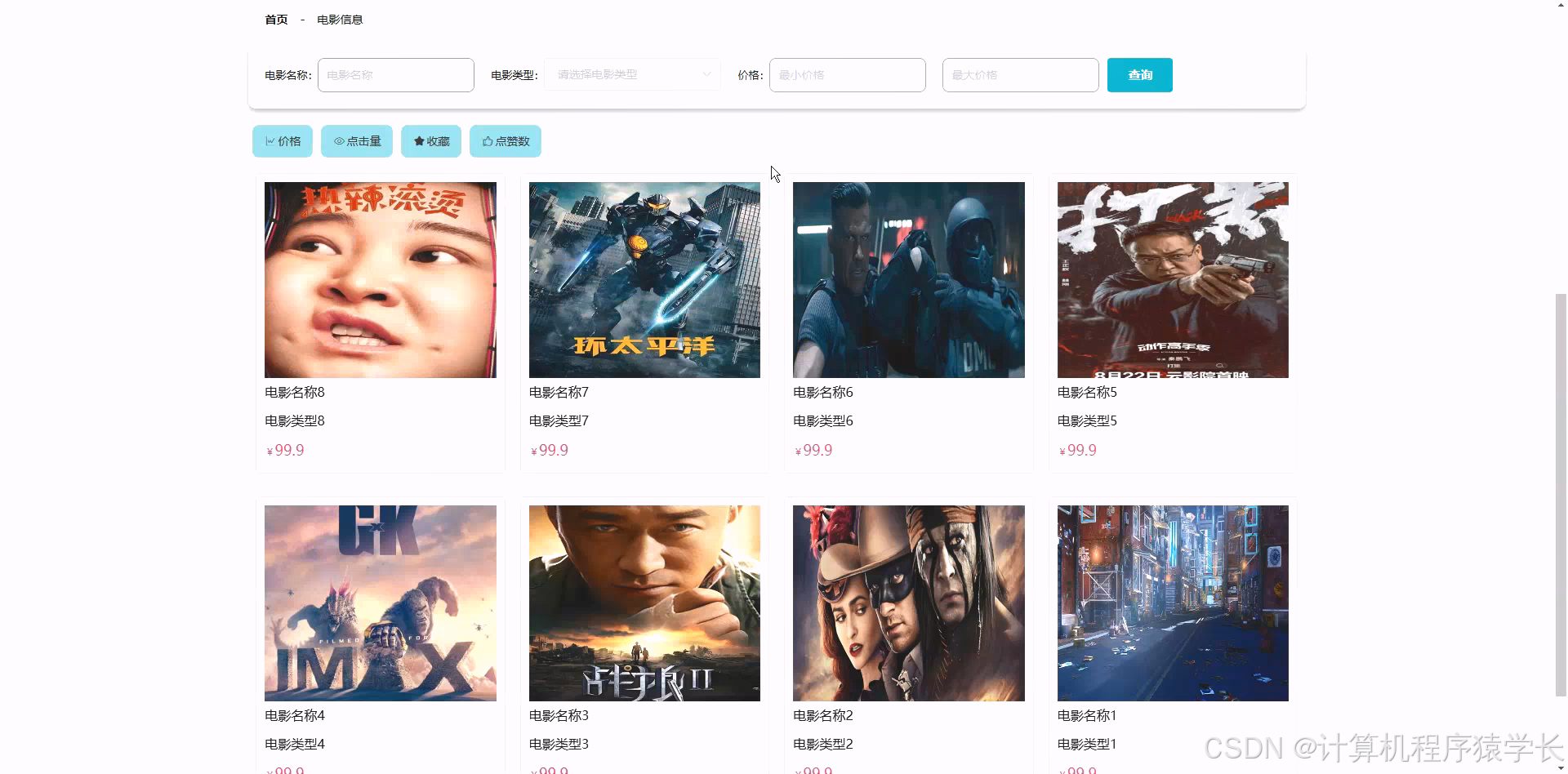Image resolution: width=1568 pixels, height=774 pixels.
Task: Click the title 电影名称7
Action: tap(559, 393)
